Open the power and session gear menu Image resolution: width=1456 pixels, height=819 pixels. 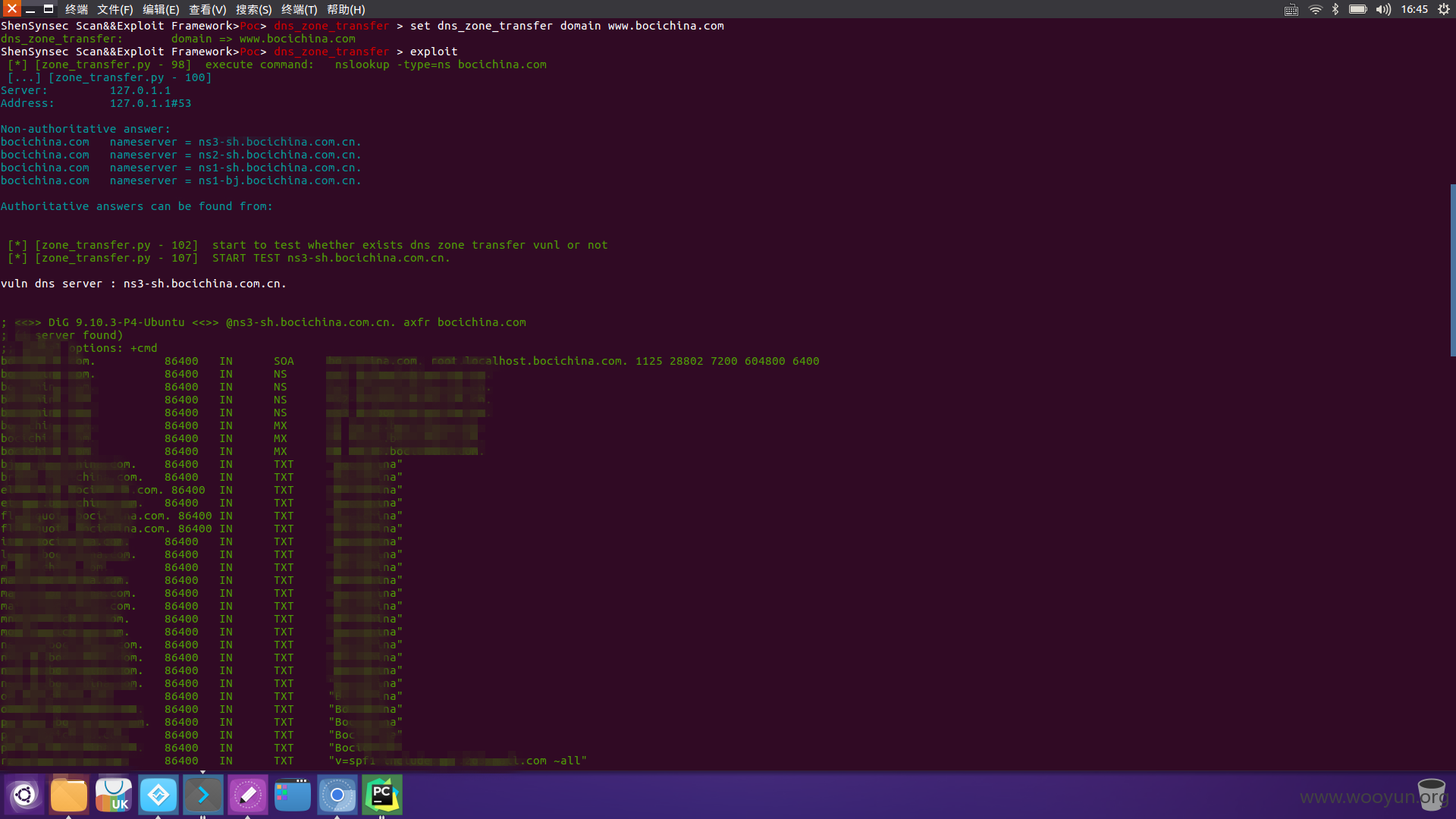click(x=1444, y=9)
